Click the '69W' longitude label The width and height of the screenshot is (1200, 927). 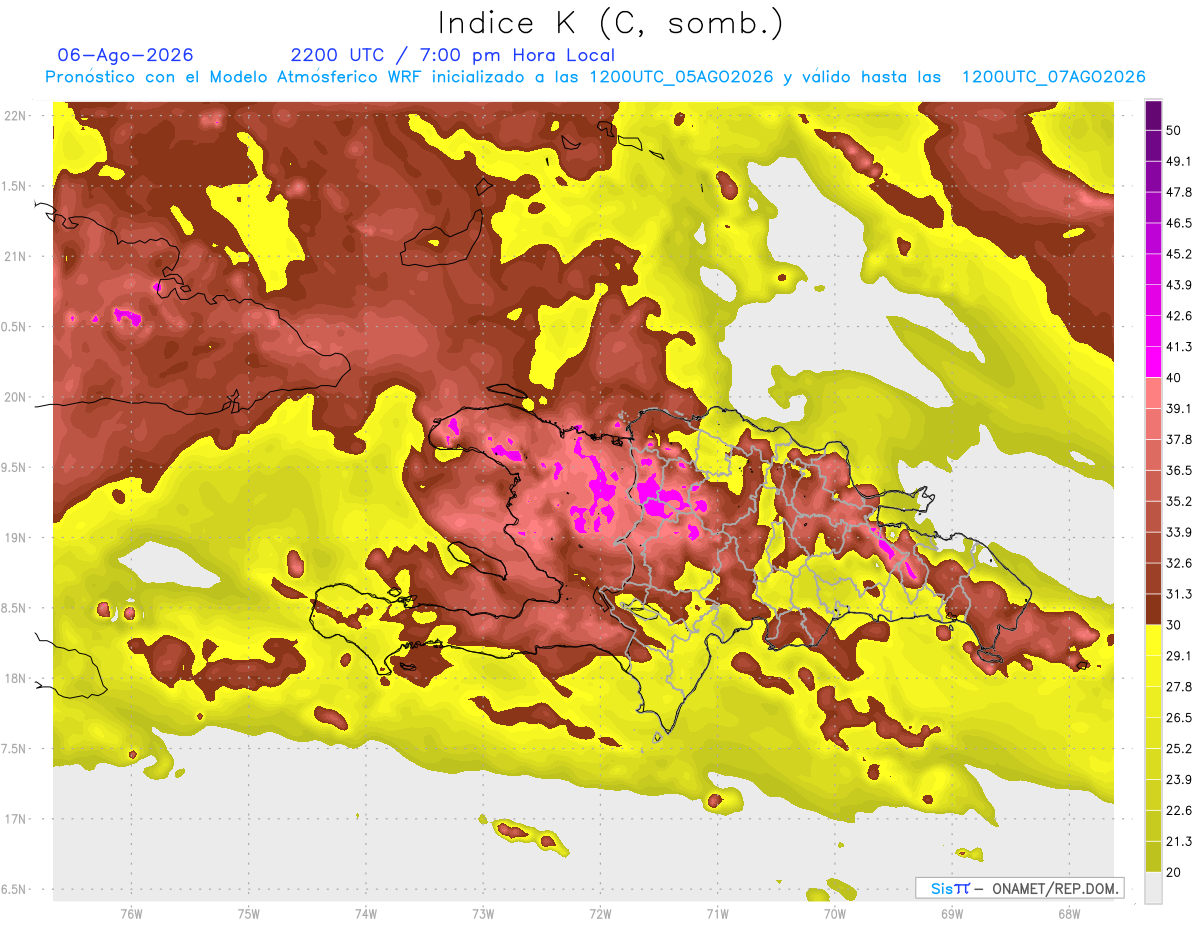(952, 913)
